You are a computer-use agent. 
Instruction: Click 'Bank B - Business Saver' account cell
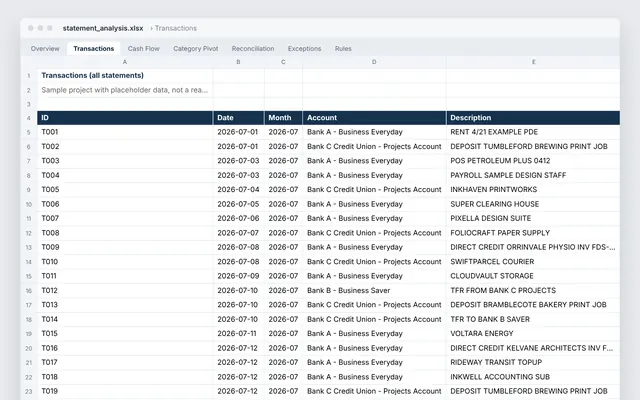pyautogui.click(x=374, y=291)
